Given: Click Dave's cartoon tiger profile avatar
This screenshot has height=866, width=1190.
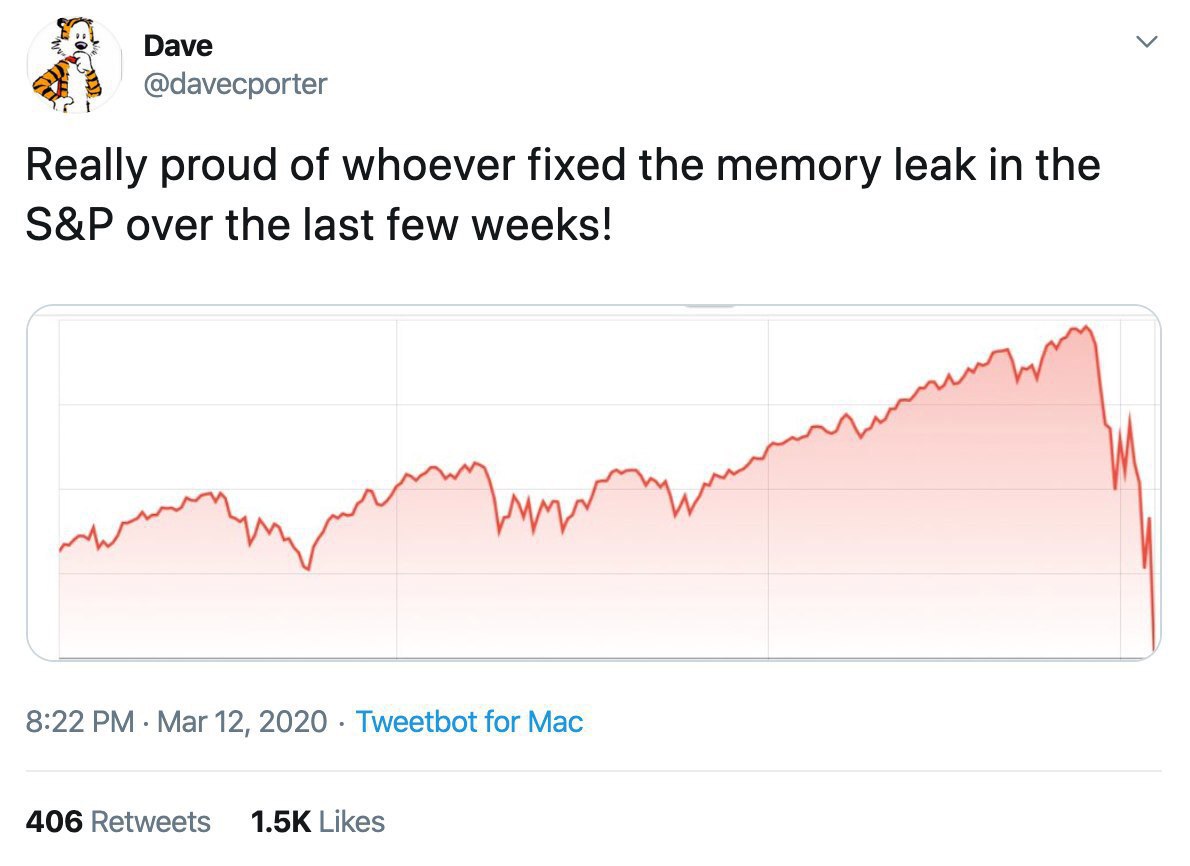Looking at the screenshot, I should [67, 65].
